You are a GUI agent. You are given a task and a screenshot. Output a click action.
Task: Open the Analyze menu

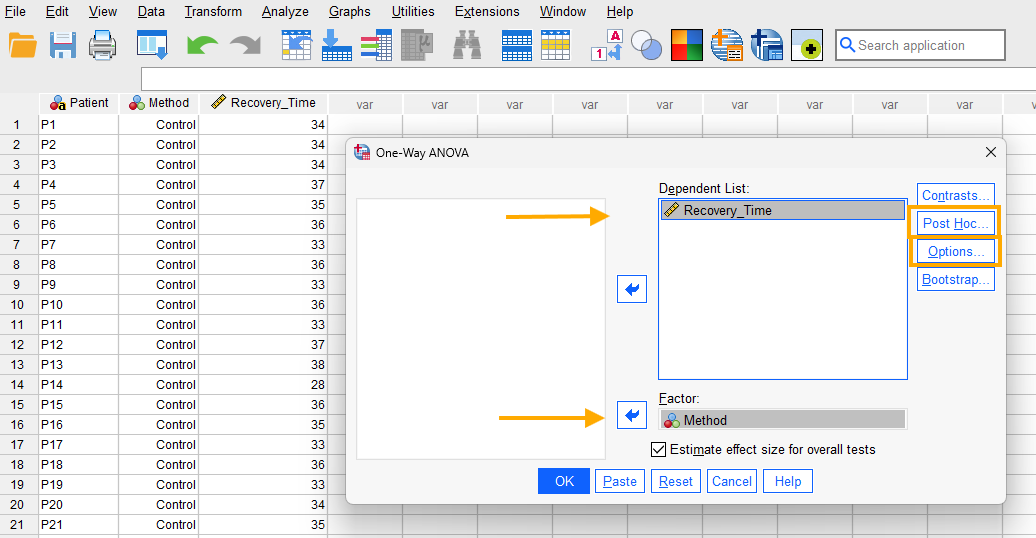pos(285,12)
